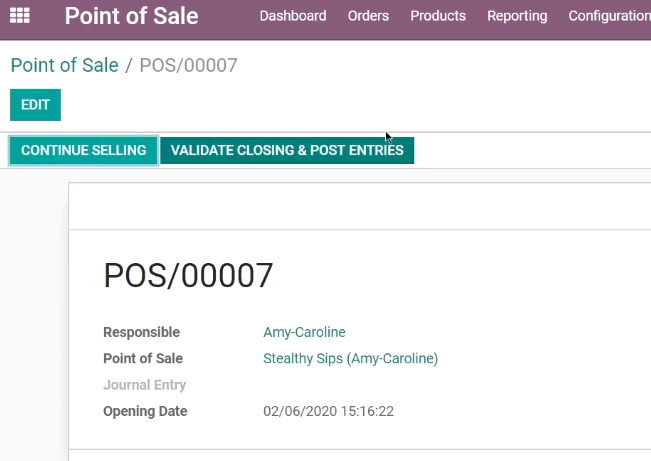
Task: Click the Responsible field label
Action: pos(142,332)
